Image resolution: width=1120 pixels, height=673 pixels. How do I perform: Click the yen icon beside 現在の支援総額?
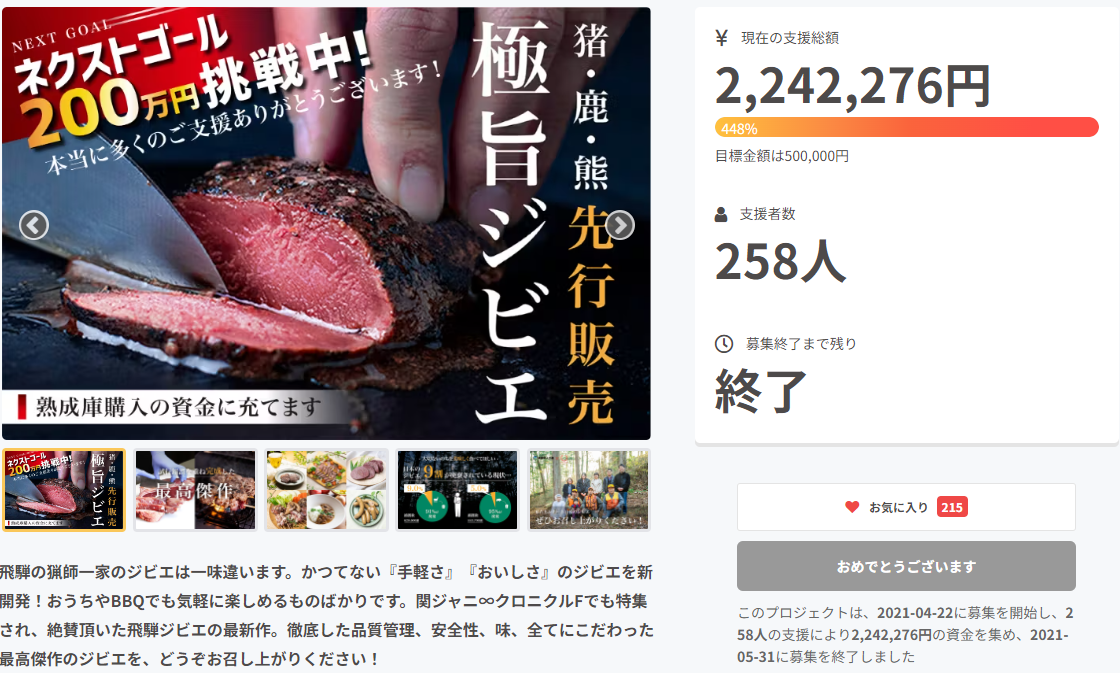(721, 38)
